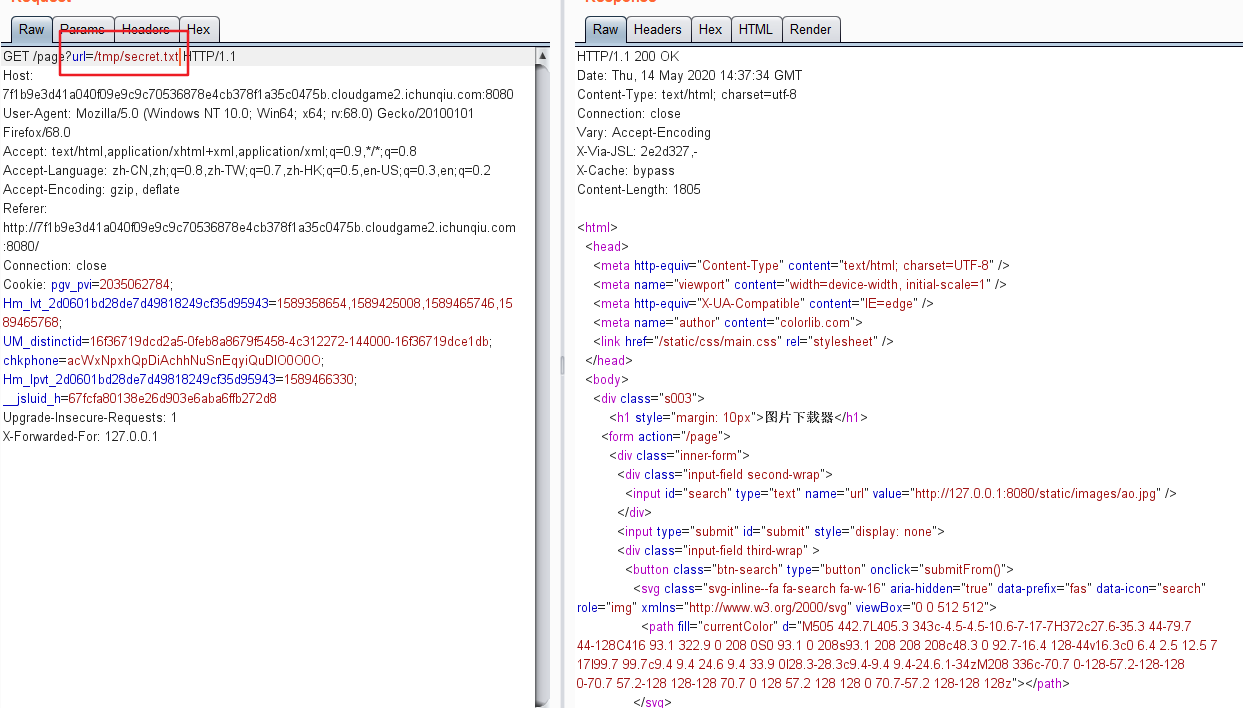This screenshot has width=1243, height=708.
Task: Select the response HTML tab
Action: point(755,30)
